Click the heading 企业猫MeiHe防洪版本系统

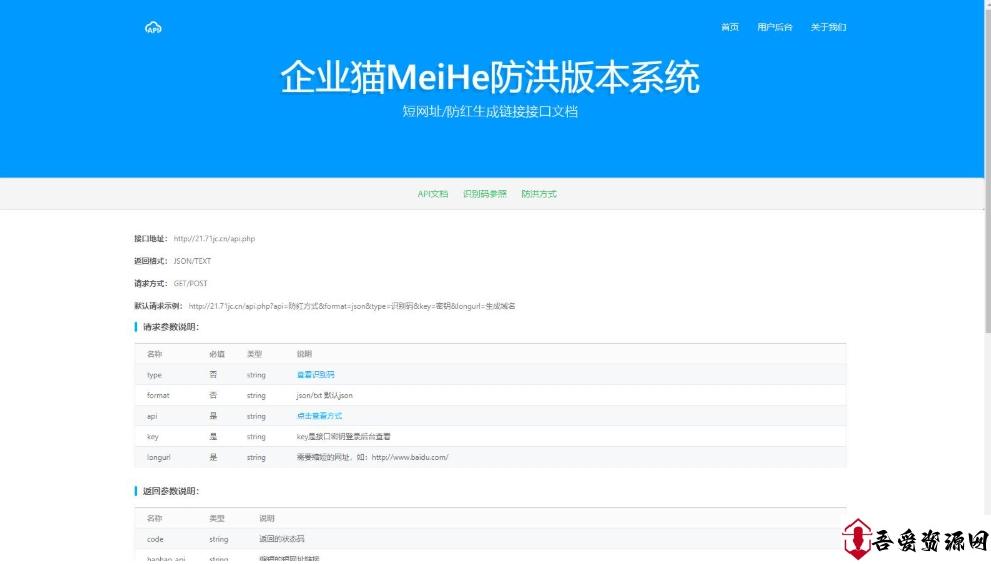click(490, 77)
